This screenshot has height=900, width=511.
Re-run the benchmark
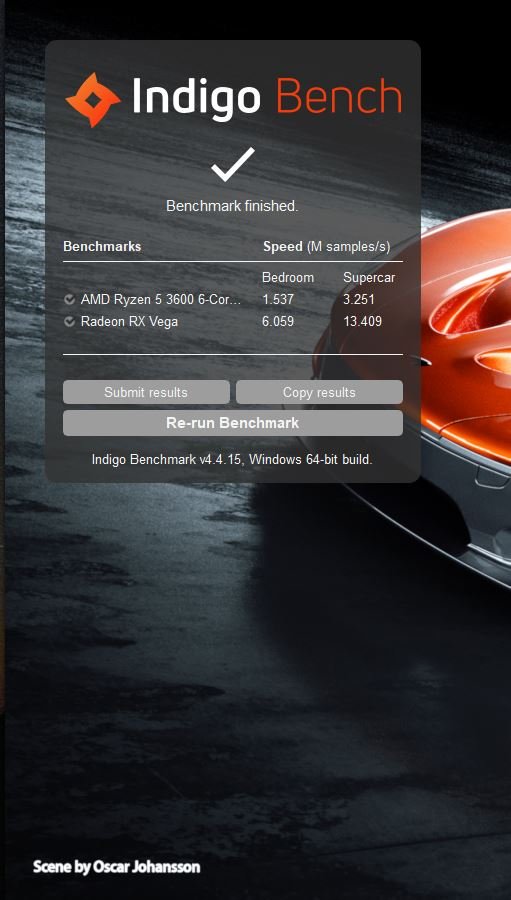click(x=233, y=423)
